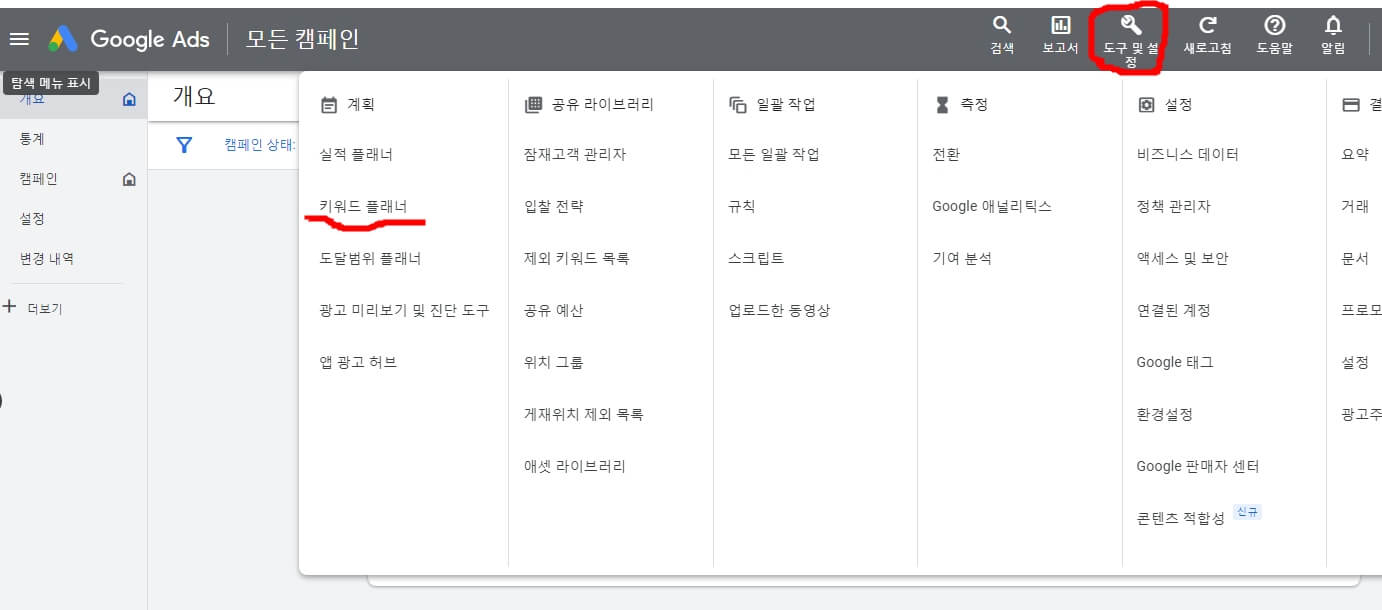
Task: Click the 도구 및 설정 wrench icon
Action: (x=1131, y=26)
